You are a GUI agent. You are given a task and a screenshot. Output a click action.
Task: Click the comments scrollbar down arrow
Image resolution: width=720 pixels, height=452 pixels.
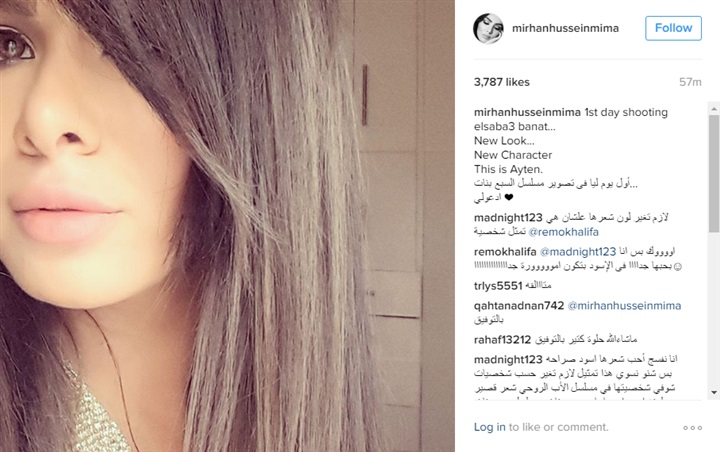pos(714,393)
